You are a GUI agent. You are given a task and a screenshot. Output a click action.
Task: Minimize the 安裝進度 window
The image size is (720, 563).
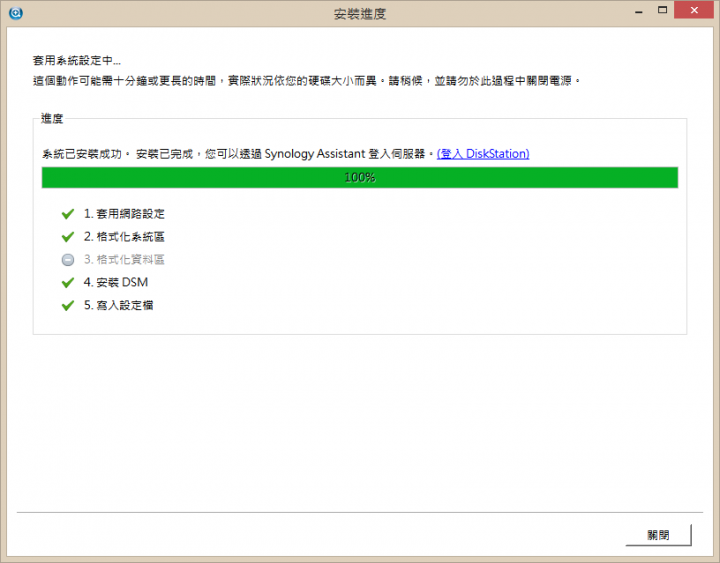coord(638,11)
